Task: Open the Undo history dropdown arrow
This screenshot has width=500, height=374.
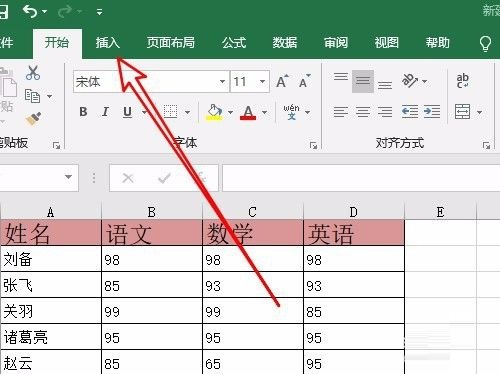Action: click(45, 12)
